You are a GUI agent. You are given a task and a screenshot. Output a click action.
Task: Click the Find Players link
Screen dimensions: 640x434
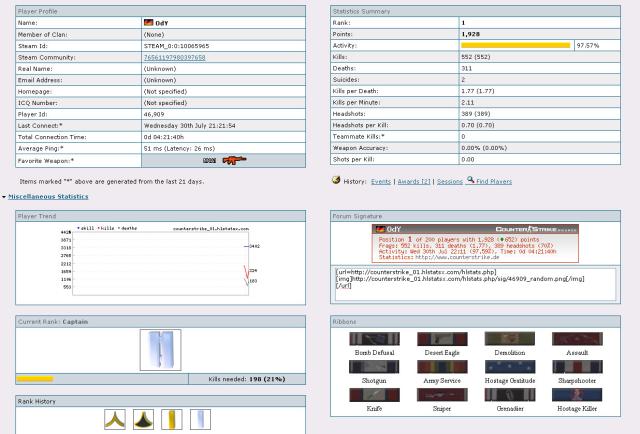point(496,180)
